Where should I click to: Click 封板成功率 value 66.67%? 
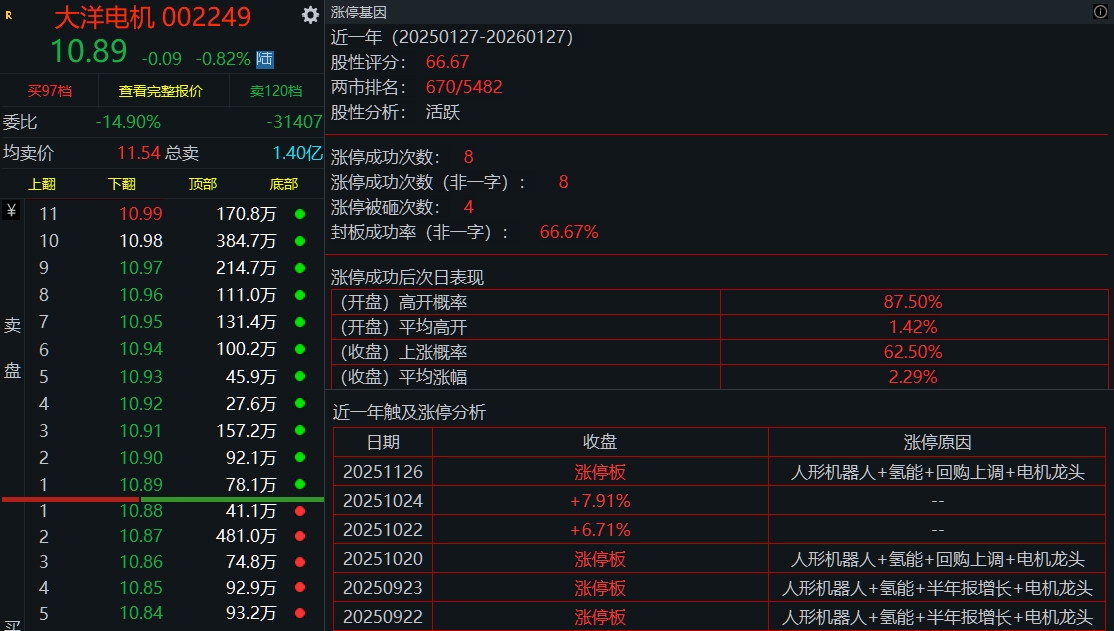tap(569, 232)
